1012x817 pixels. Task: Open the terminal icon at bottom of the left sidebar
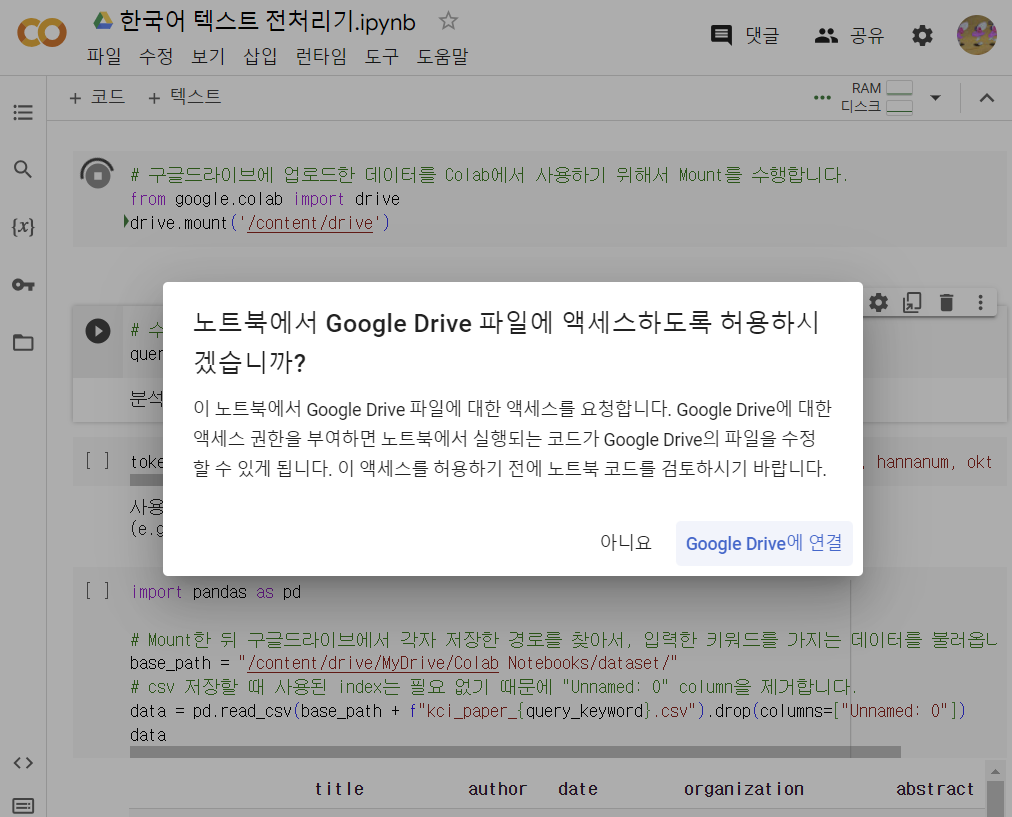pyautogui.click(x=23, y=806)
